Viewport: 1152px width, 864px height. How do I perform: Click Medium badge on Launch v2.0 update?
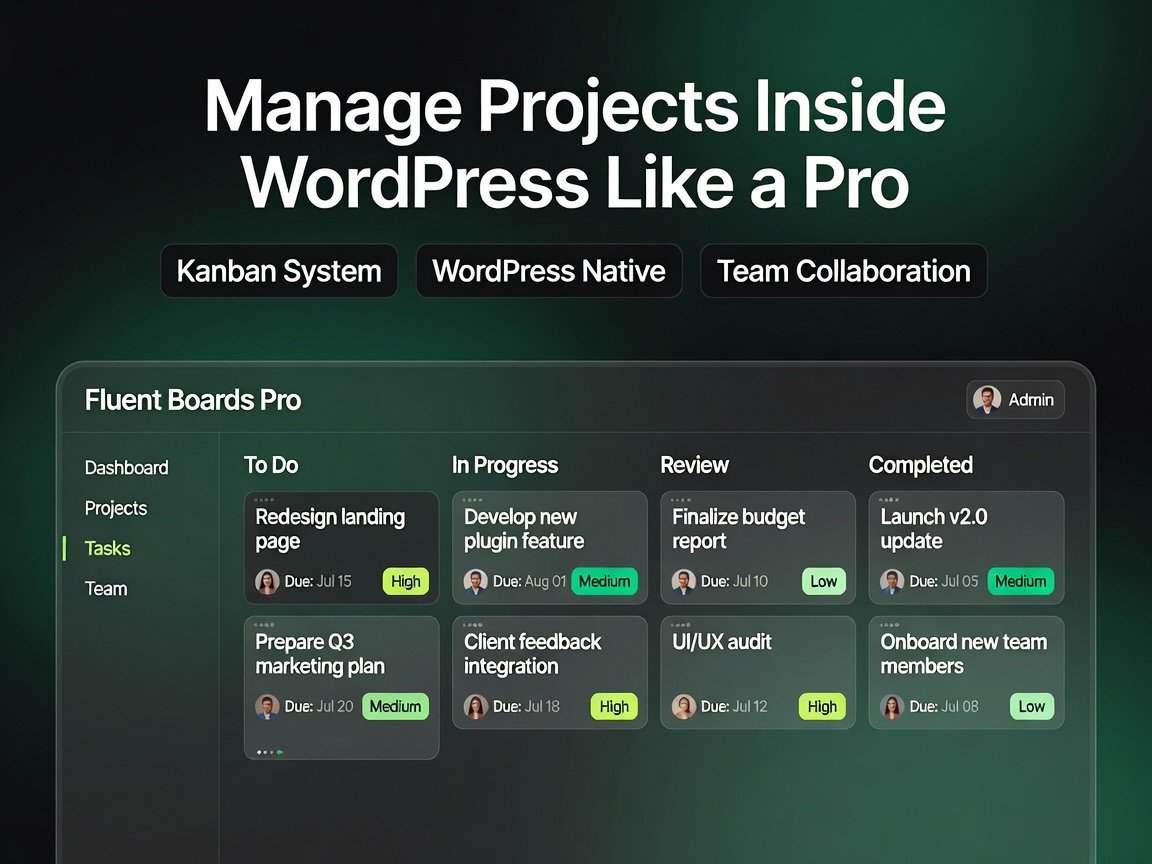click(1020, 581)
